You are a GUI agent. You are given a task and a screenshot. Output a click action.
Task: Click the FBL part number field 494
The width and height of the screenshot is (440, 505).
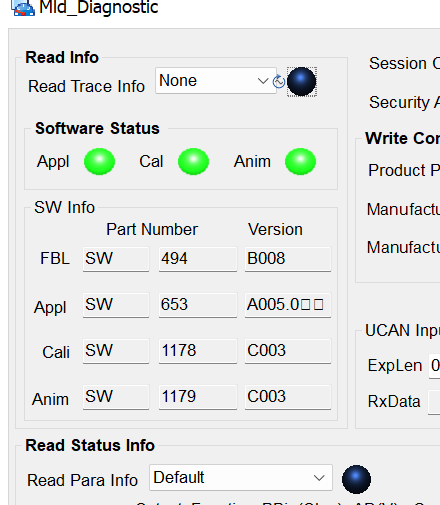(x=198, y=259)
